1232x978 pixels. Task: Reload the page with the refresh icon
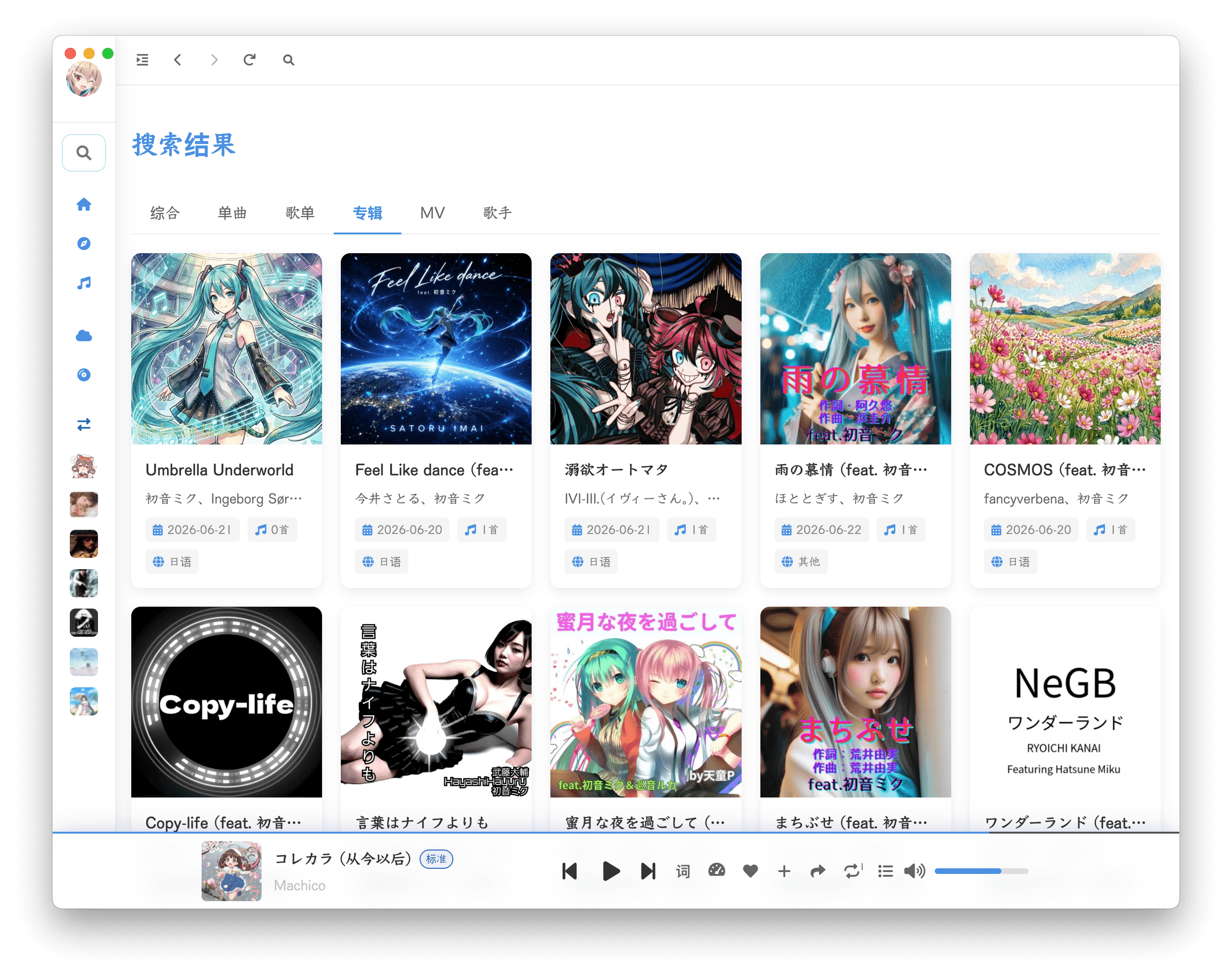pos(250,60)
